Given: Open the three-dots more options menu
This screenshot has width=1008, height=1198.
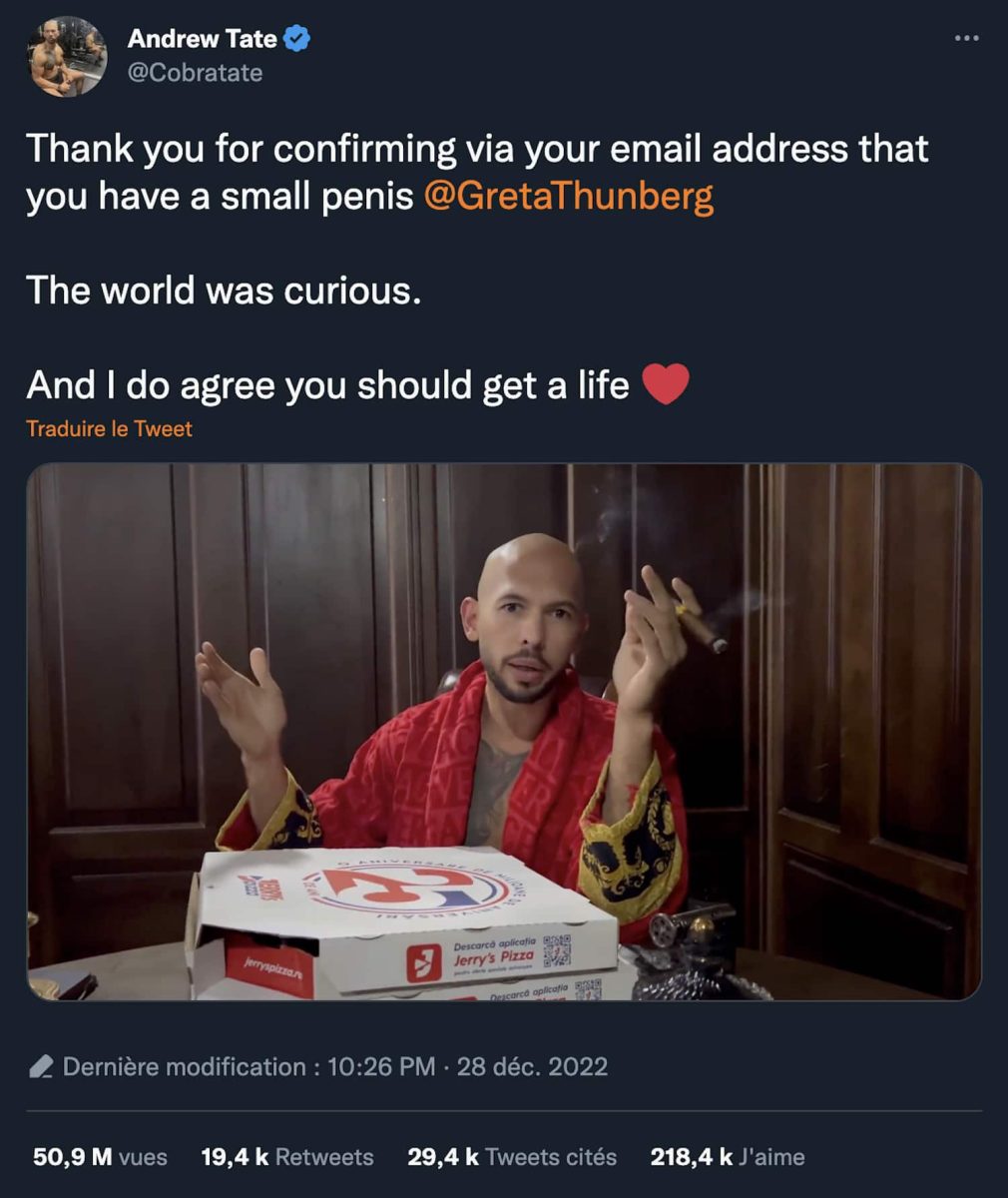Looking at the screenshot, I should pos(966,39).
